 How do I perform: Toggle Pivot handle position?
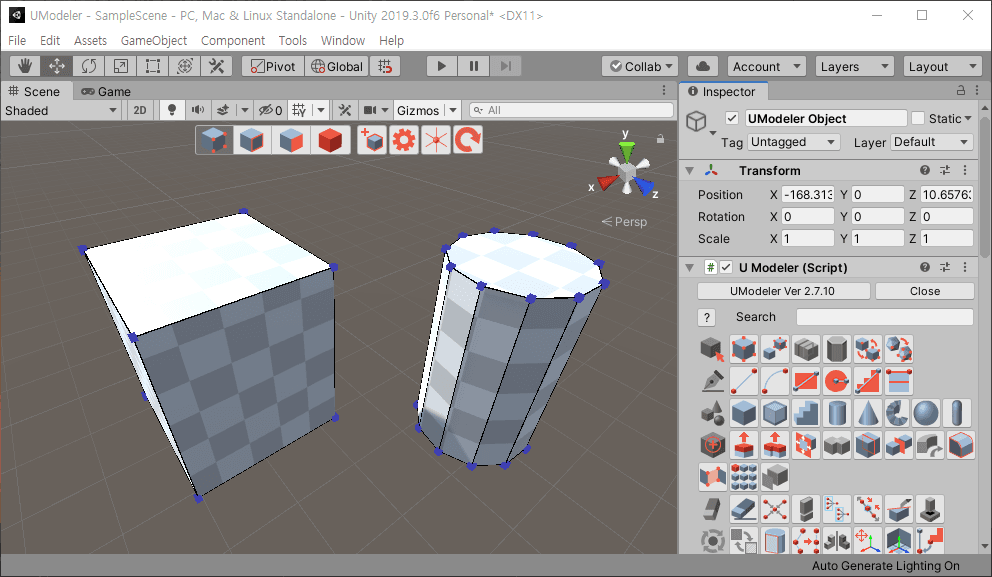point(273,66)
